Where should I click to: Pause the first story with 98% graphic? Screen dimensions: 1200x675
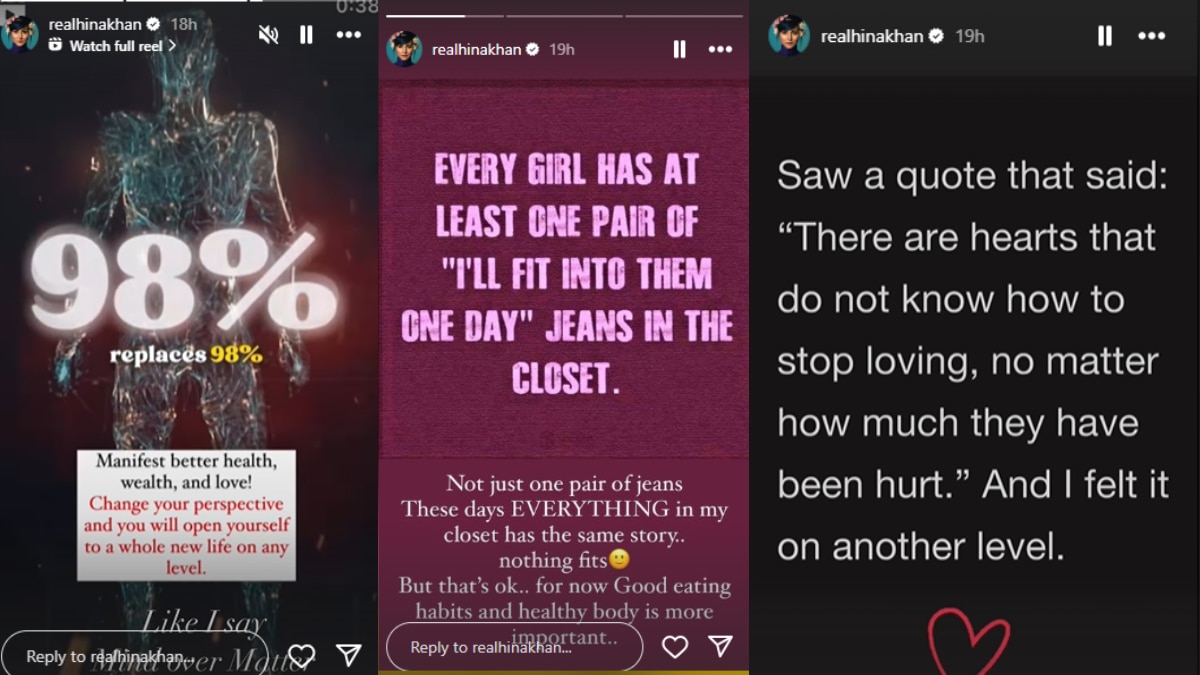click(306, 35)
